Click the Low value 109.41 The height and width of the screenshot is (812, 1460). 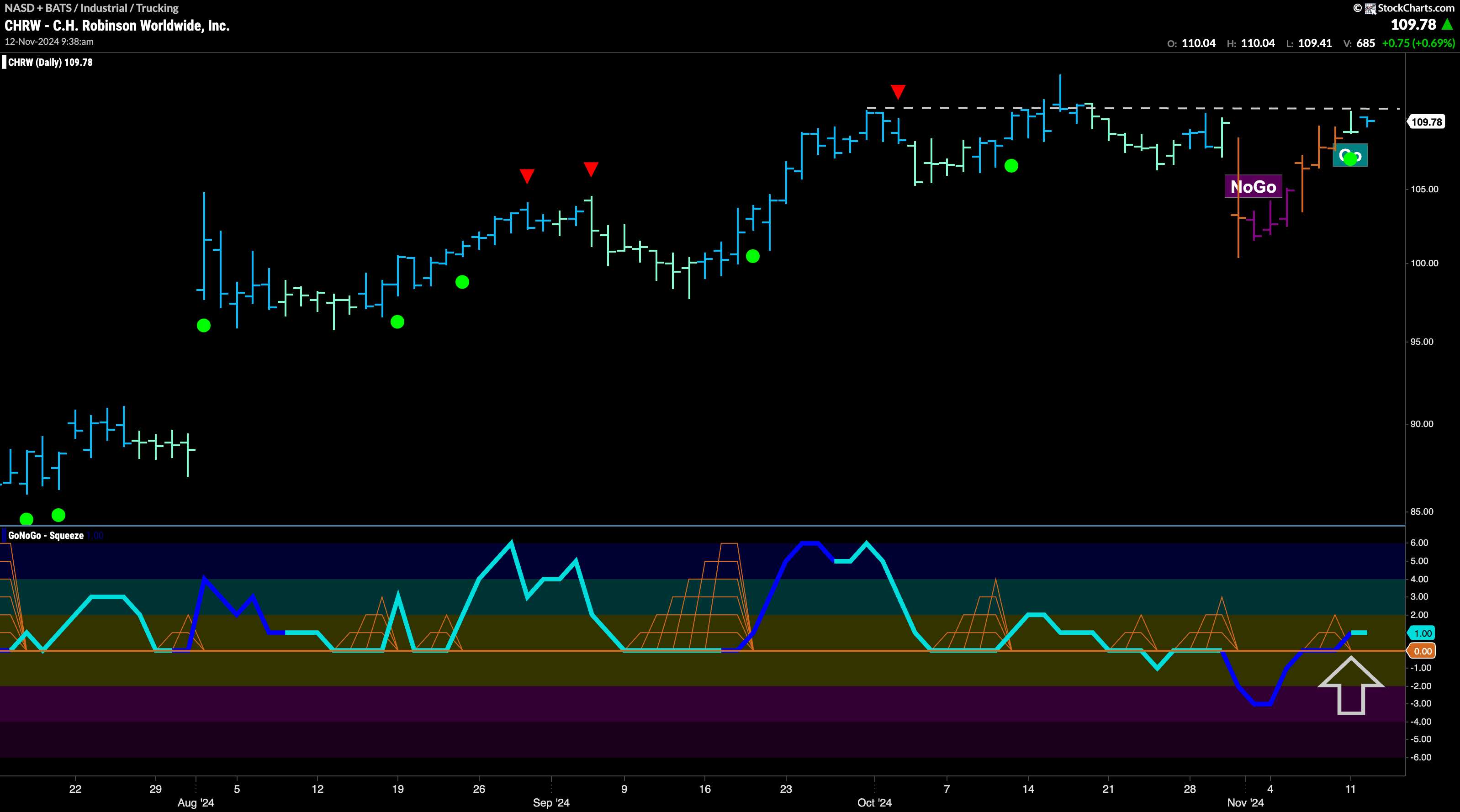(x=1315, y=43)
